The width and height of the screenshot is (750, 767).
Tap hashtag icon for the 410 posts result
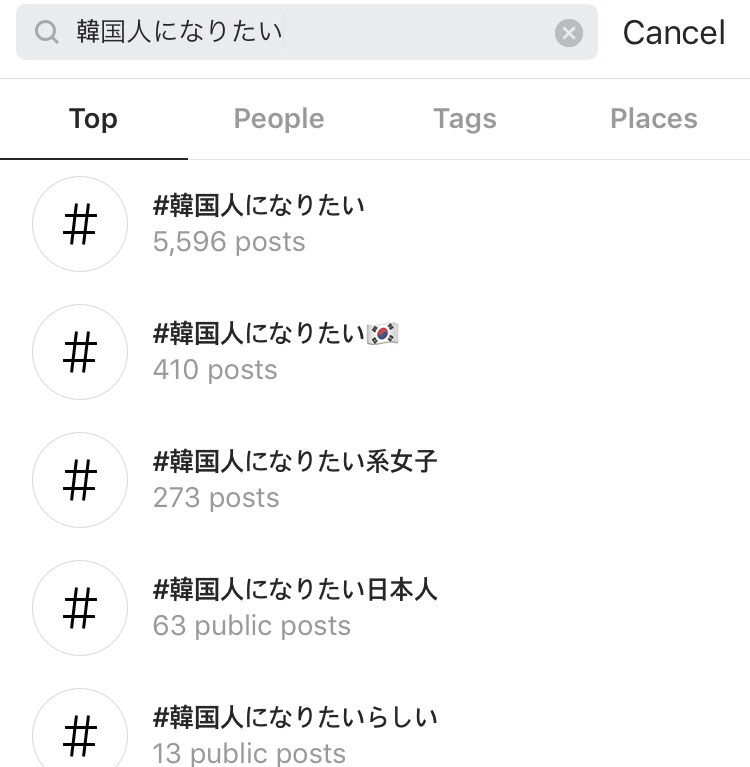tap(80, 352)
